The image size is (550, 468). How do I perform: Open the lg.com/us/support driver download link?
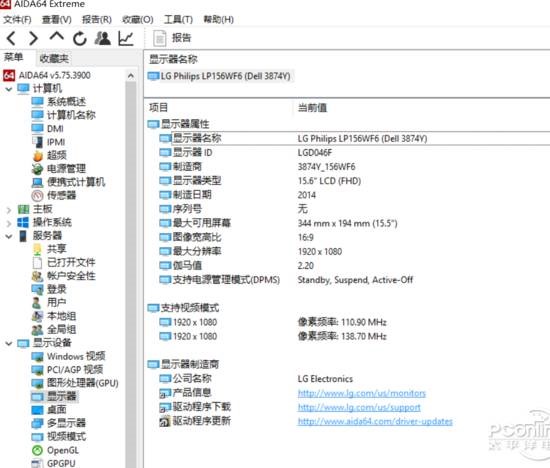tap(359, 407)
